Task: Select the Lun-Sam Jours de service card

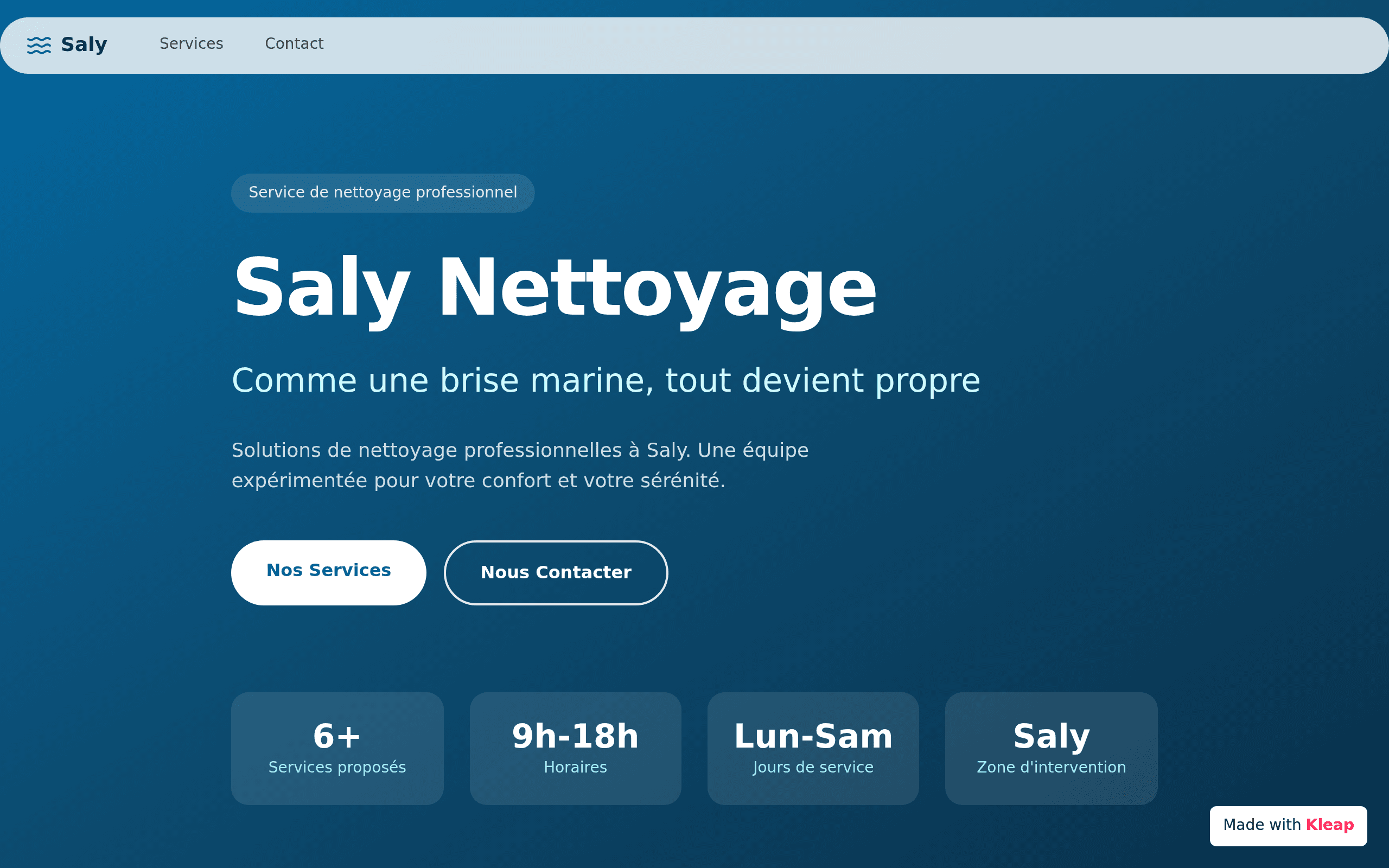Action: [813, 748]
